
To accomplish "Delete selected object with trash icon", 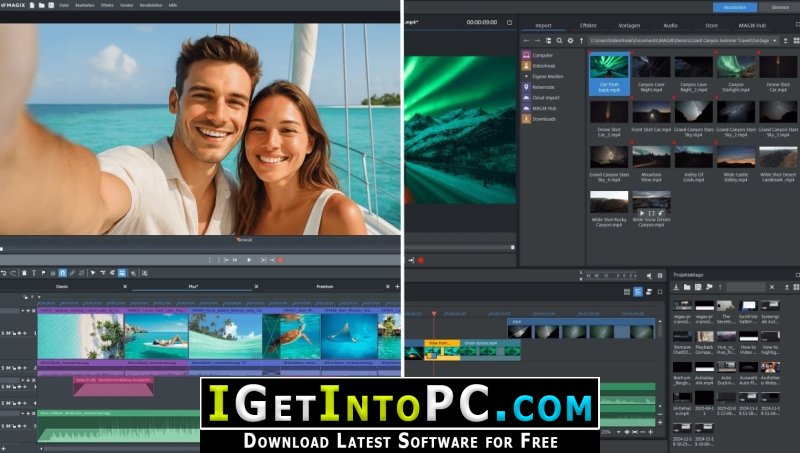I will [x=24, y=273].
